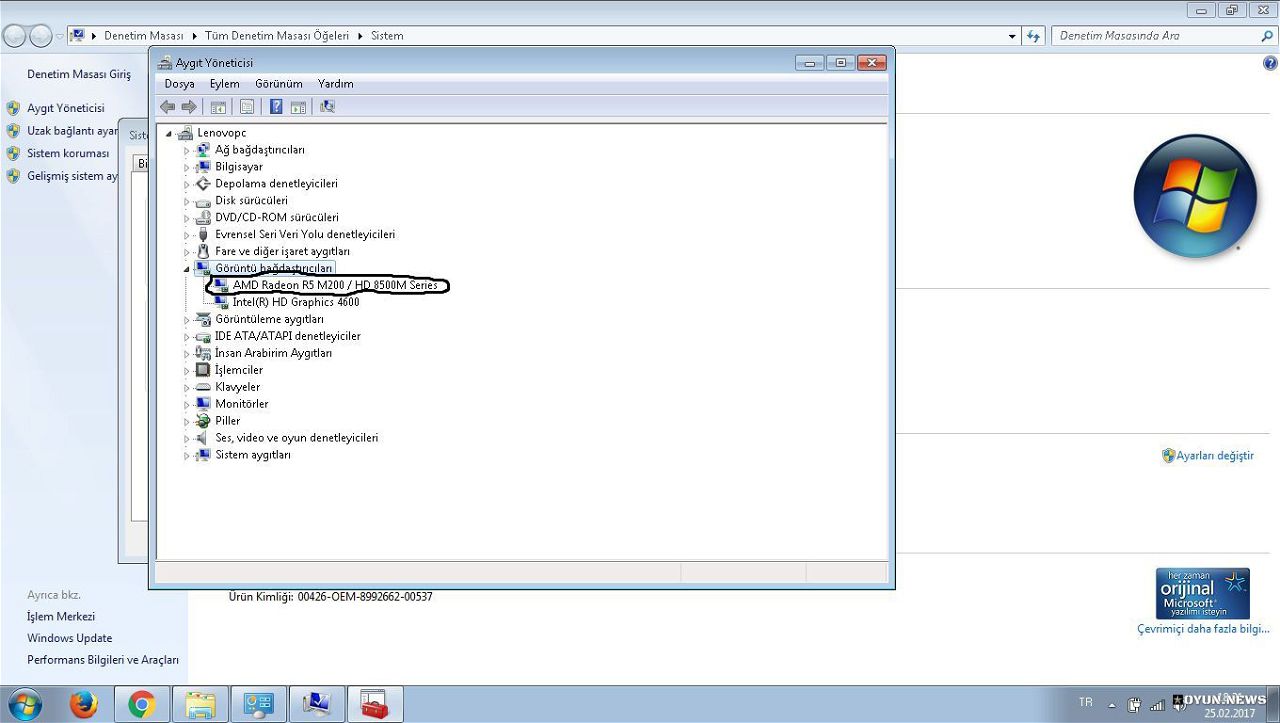
Task: Open Sistem koruması link
Action: pyautogui.click(x=68, y=153)
